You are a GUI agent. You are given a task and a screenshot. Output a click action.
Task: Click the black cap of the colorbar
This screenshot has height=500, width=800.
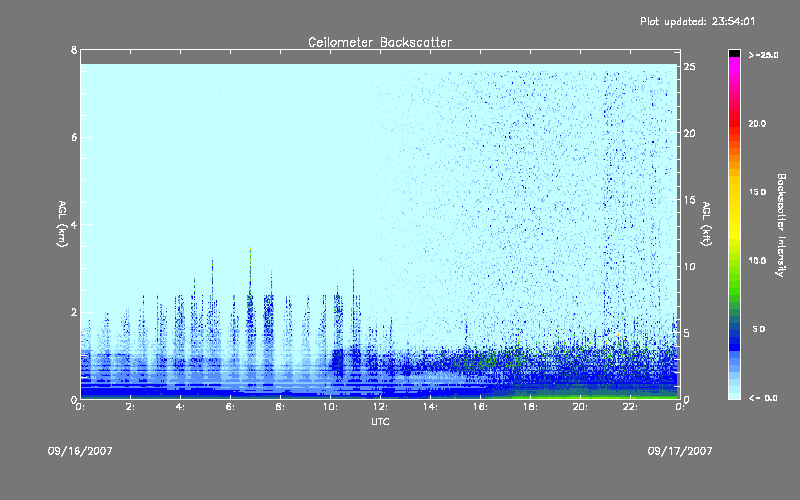[734, 53]
